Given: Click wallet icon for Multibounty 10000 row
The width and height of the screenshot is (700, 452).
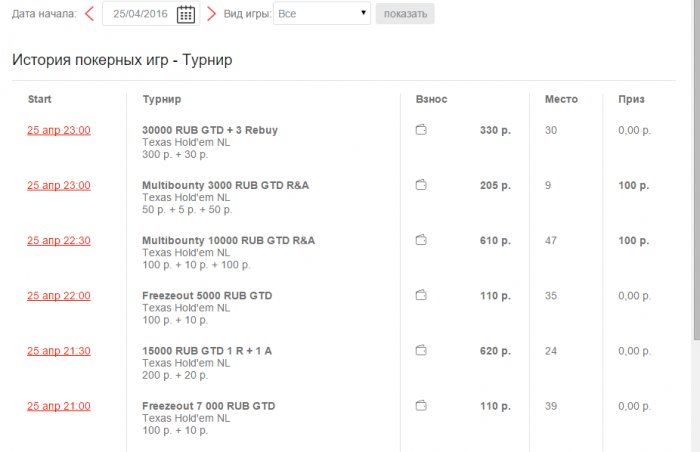Looking at the screenshot, I should 421,240.
